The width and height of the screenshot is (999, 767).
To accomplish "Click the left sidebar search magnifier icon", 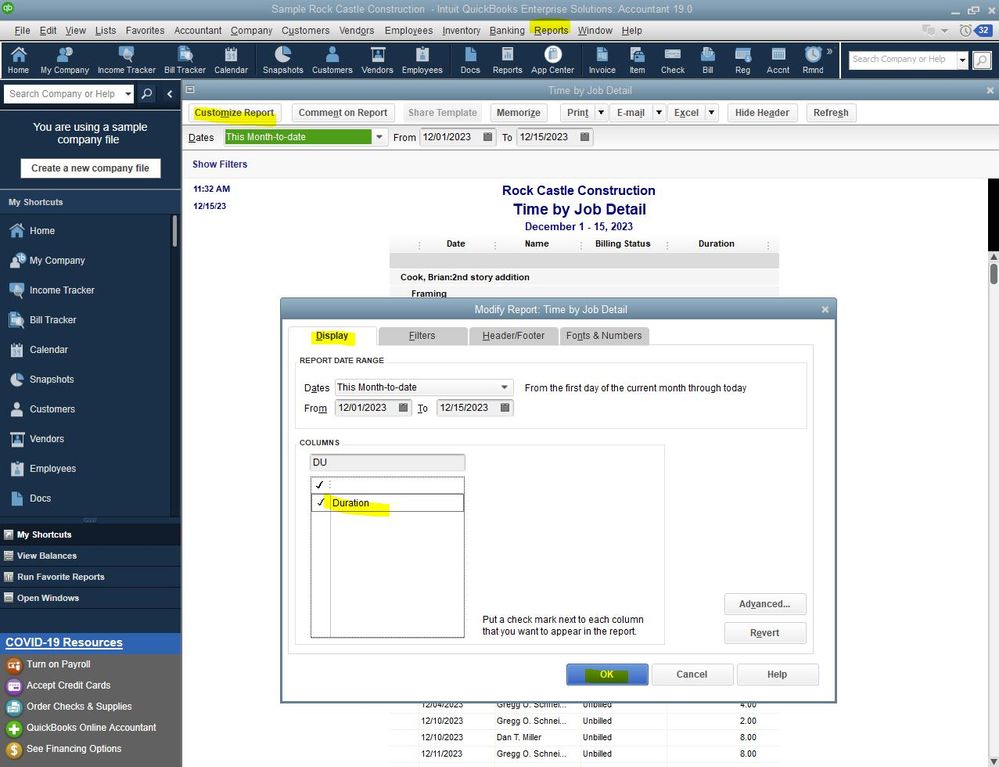I will pyautogui.click(x=147, y=94).
